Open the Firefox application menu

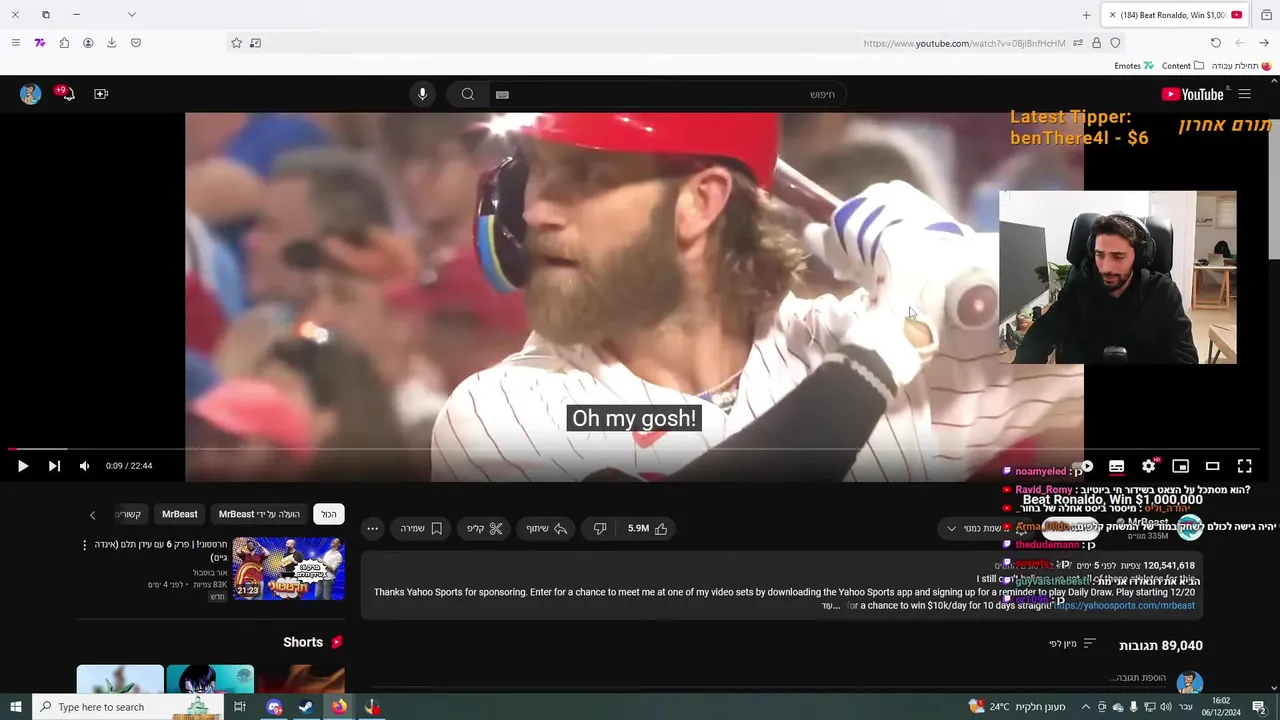click(15, 43)
